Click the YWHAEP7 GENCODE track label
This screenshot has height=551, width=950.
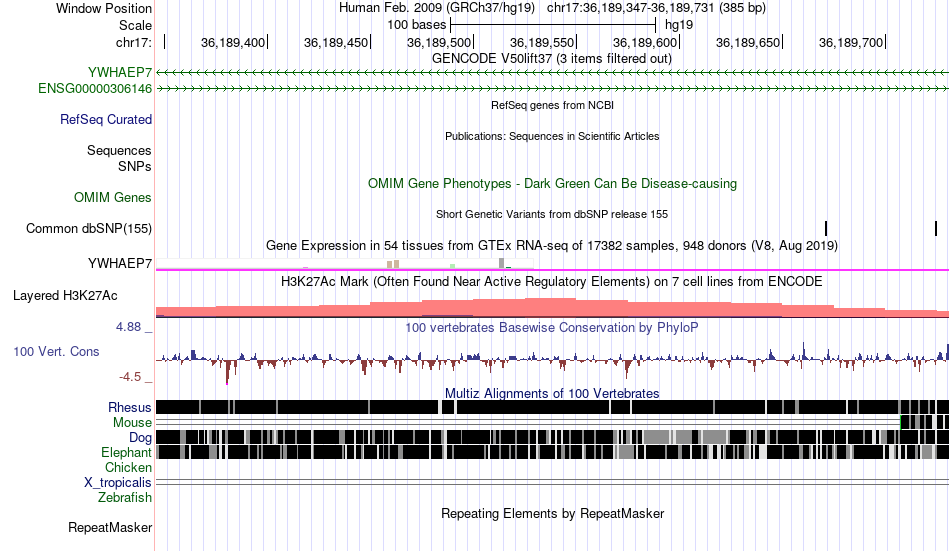pos(120,72)
